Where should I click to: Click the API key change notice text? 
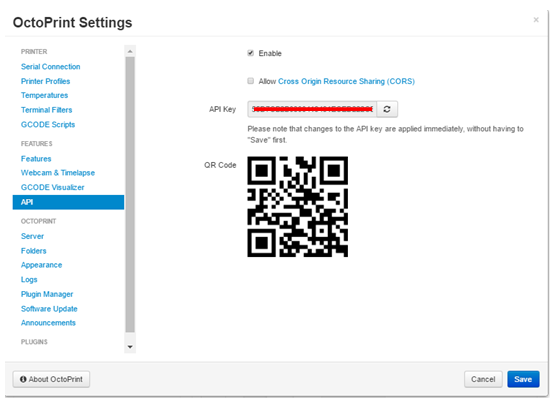click(385, 134)
